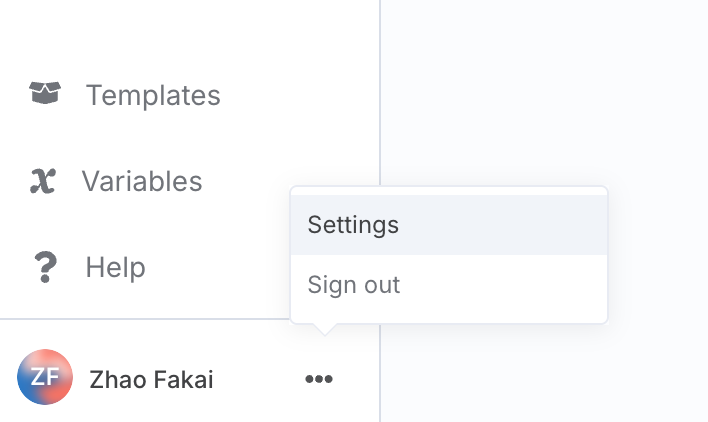Click the Zhao Fakai user name

pos(151,380)
